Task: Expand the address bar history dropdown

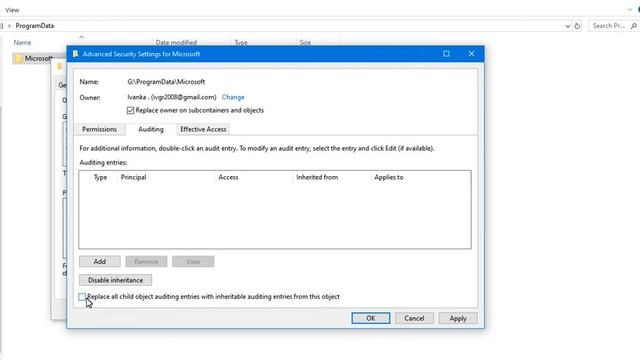Action: click(567, 26)
